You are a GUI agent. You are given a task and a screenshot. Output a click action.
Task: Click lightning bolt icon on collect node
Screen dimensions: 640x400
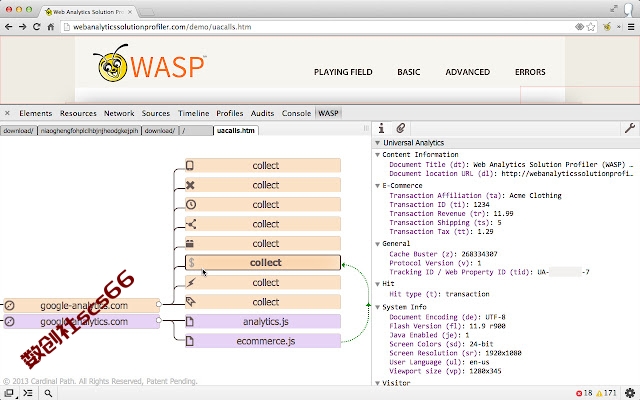[x=191, y=282]
